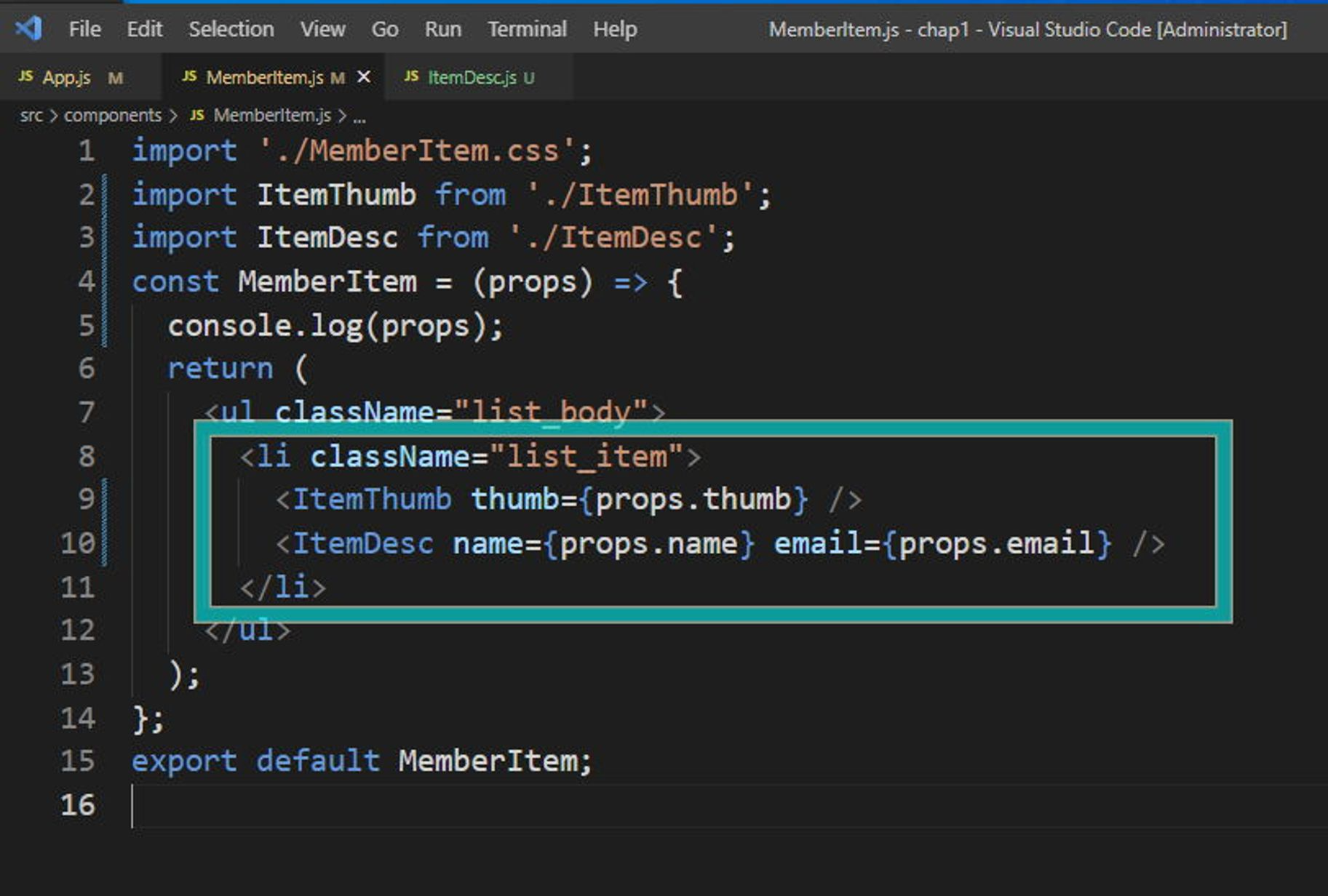Expand the breadcrumb ellipsis symbol list
This screenshot has height=896, width=1328.
[359, 116]
